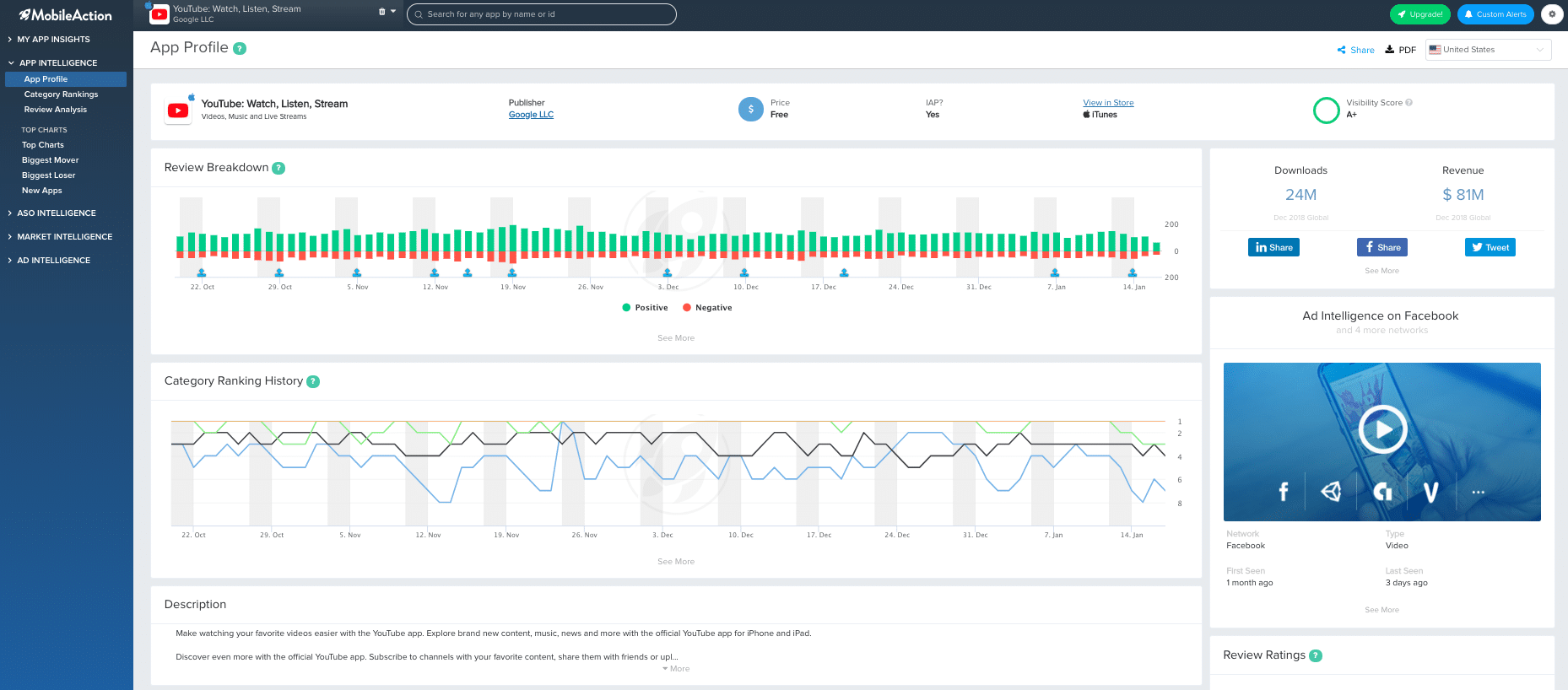Screen dimensions: 1568x690
Task: Click the iTunes store label
Action: click(1100, 115)
